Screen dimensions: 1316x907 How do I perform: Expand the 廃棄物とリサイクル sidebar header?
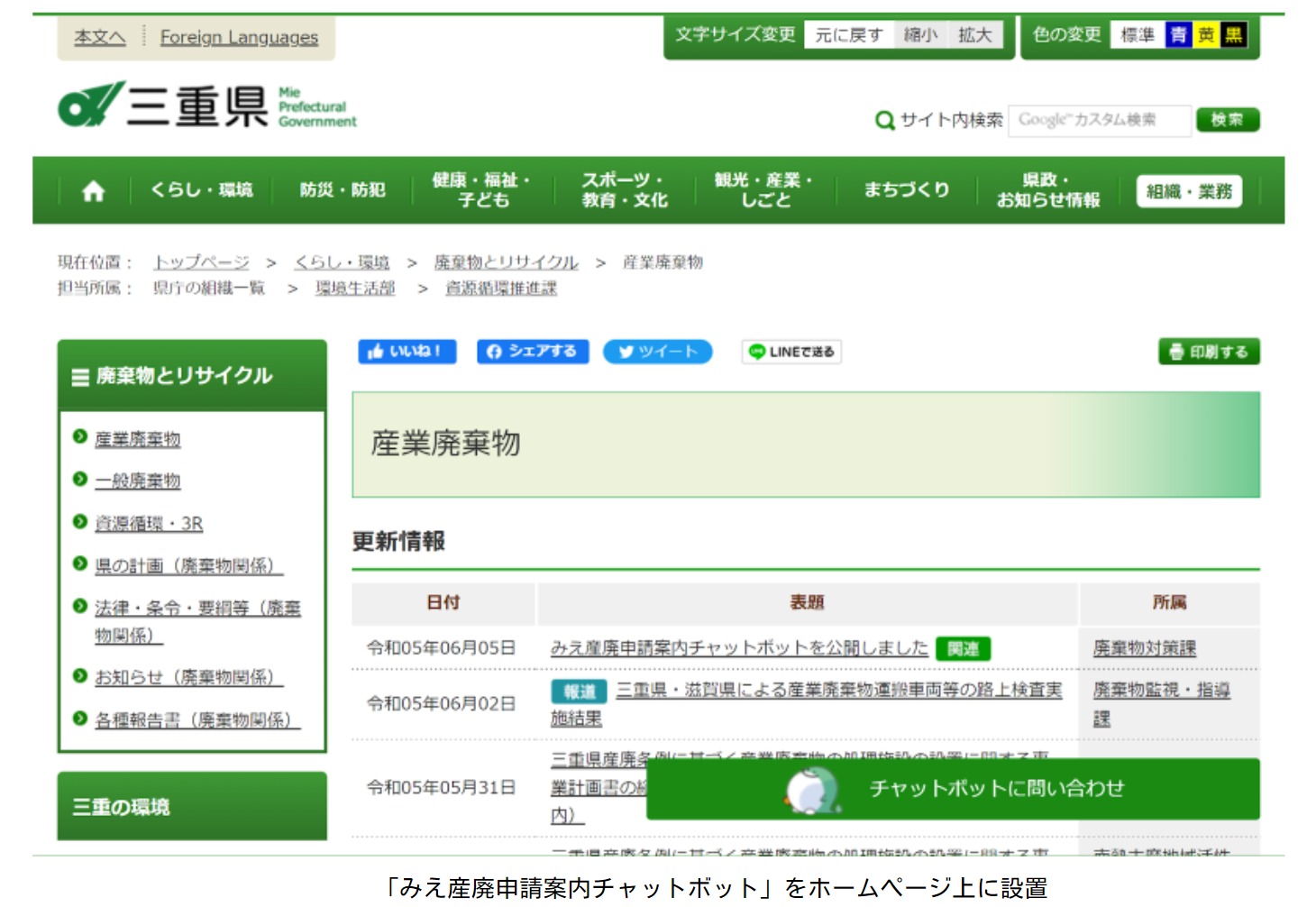pos(192,376)
